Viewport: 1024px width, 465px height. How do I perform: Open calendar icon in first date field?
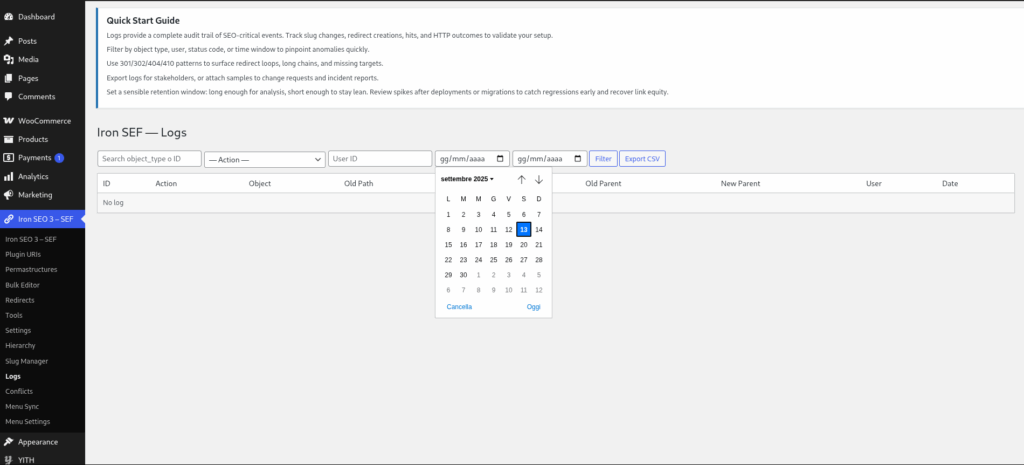coord(500,159)
